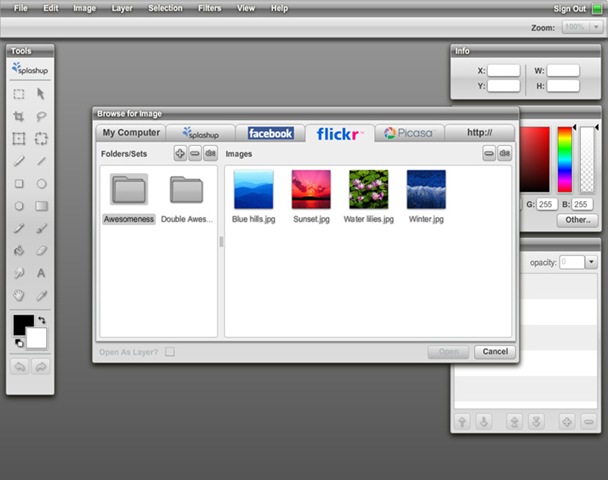Click the Undo arrow in Tools panel
Image resolution: width=608 pixels, height=480 pixels.
point(19,367)
